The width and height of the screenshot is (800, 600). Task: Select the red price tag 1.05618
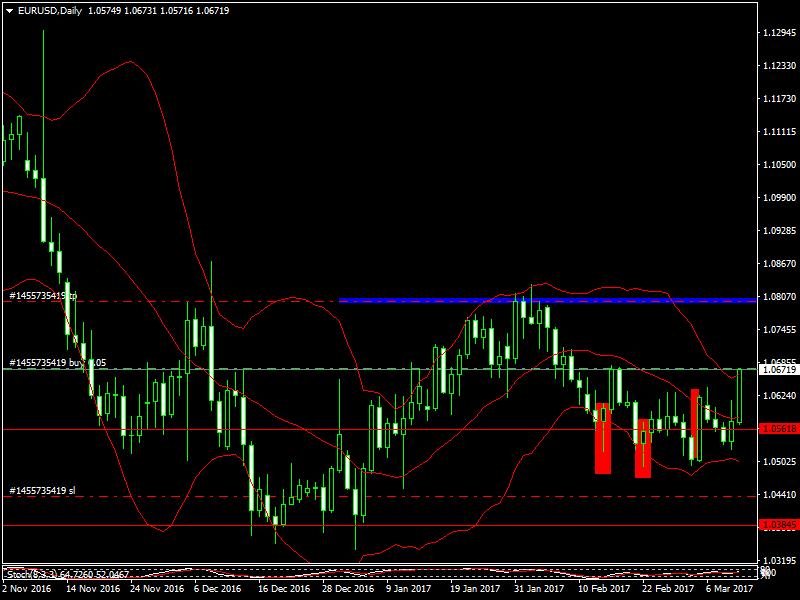[779, 429]
